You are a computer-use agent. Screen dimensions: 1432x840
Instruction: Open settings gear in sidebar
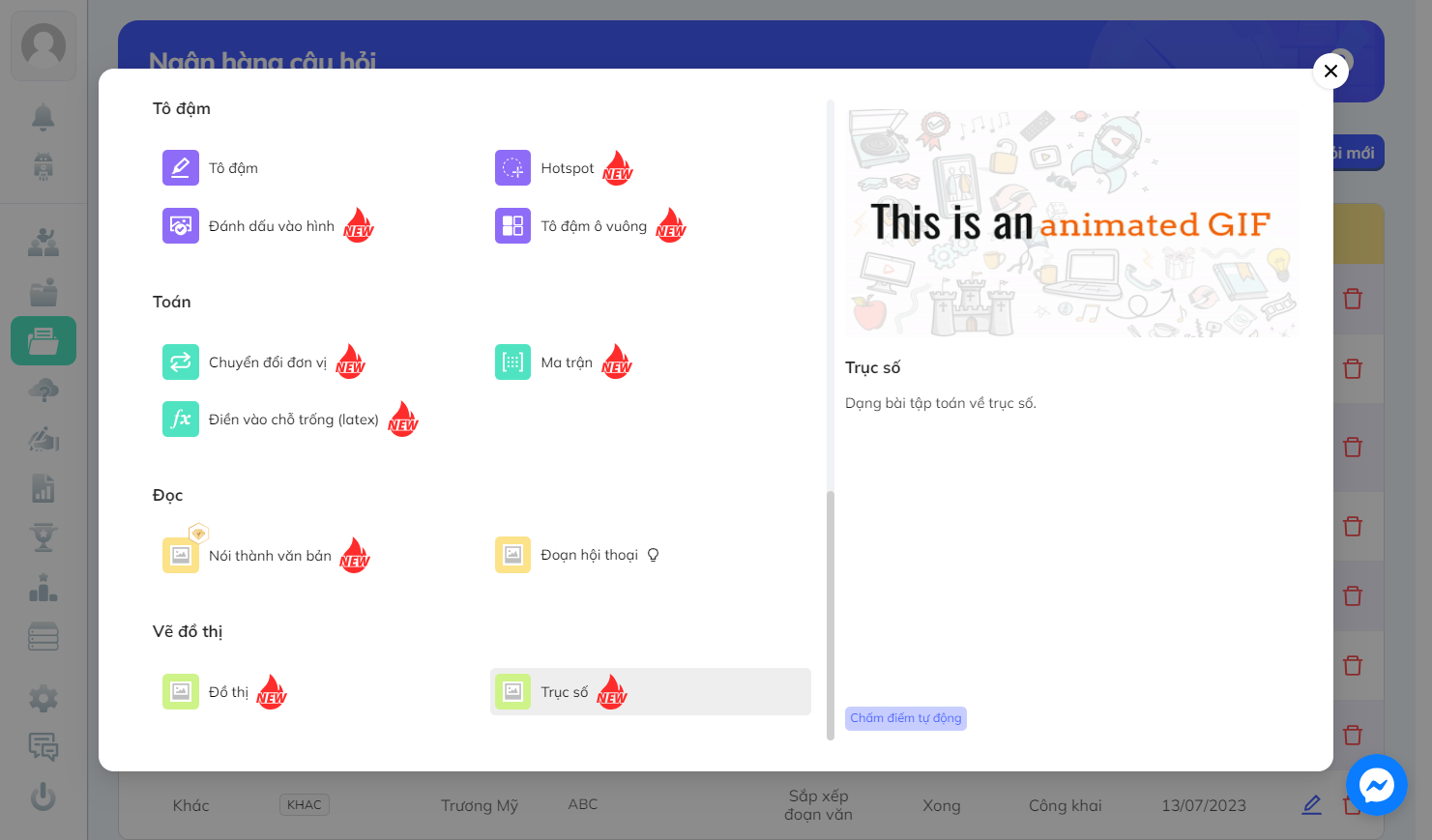[44, 698]
